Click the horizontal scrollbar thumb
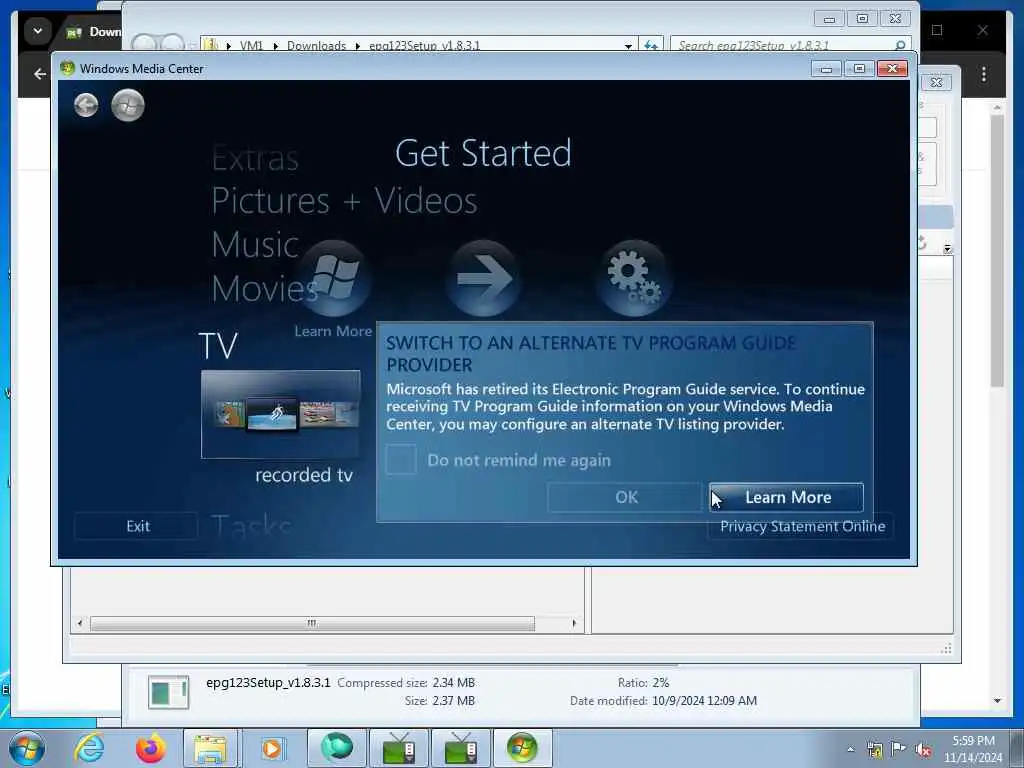 (x=312, y=624)
